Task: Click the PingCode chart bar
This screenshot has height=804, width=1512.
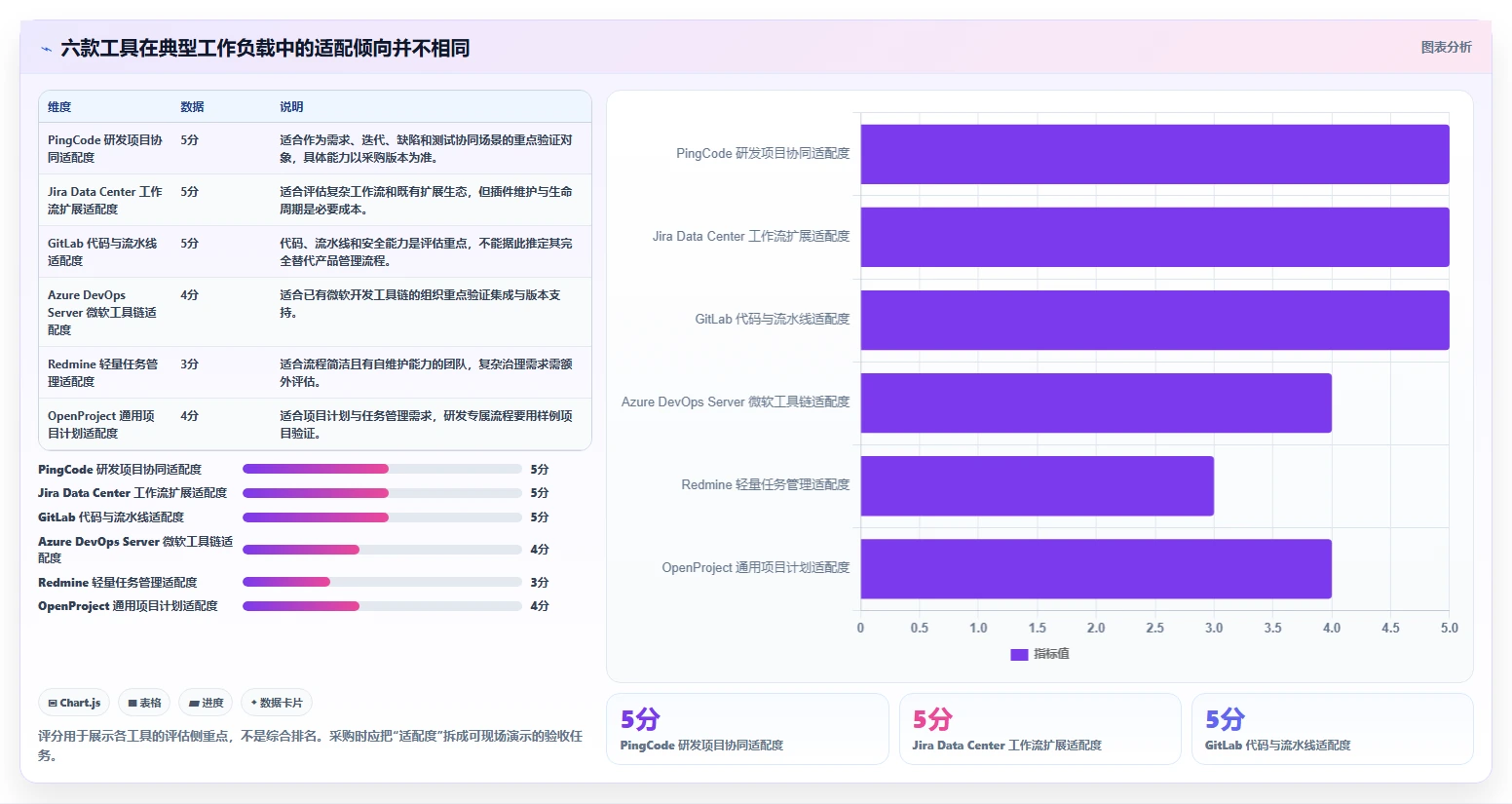Action: [x=1154, y=154]
